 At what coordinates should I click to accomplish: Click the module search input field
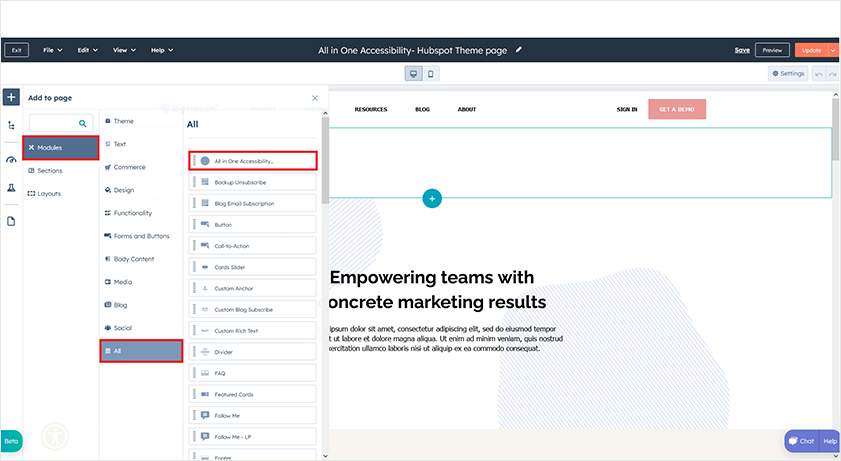(x=61, y=123)
